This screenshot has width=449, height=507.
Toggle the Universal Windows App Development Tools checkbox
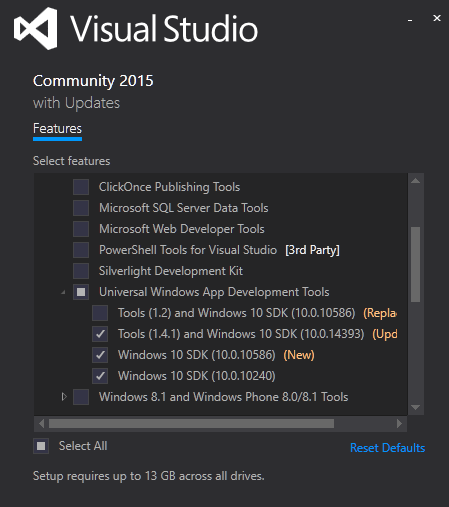pyautogui.click(x=81, y=292)
